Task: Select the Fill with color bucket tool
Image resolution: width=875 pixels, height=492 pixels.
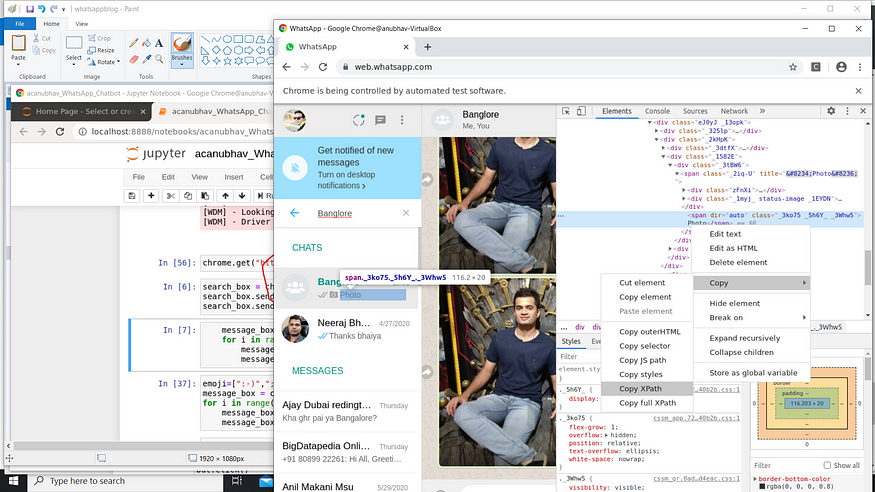Action: [146, 43]
